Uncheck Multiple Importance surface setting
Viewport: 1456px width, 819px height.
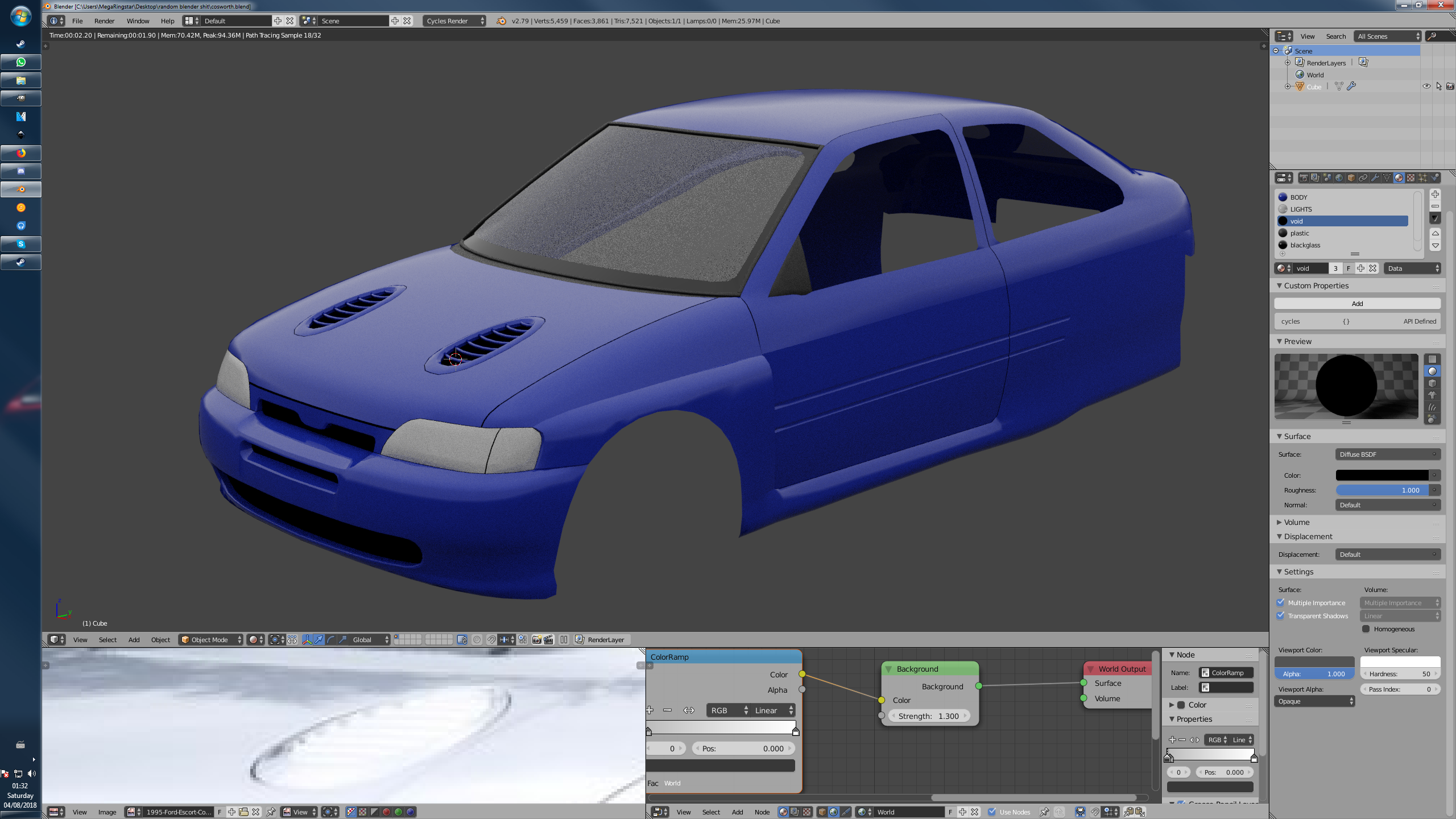pyautogui.click(x=1280, y=602)
